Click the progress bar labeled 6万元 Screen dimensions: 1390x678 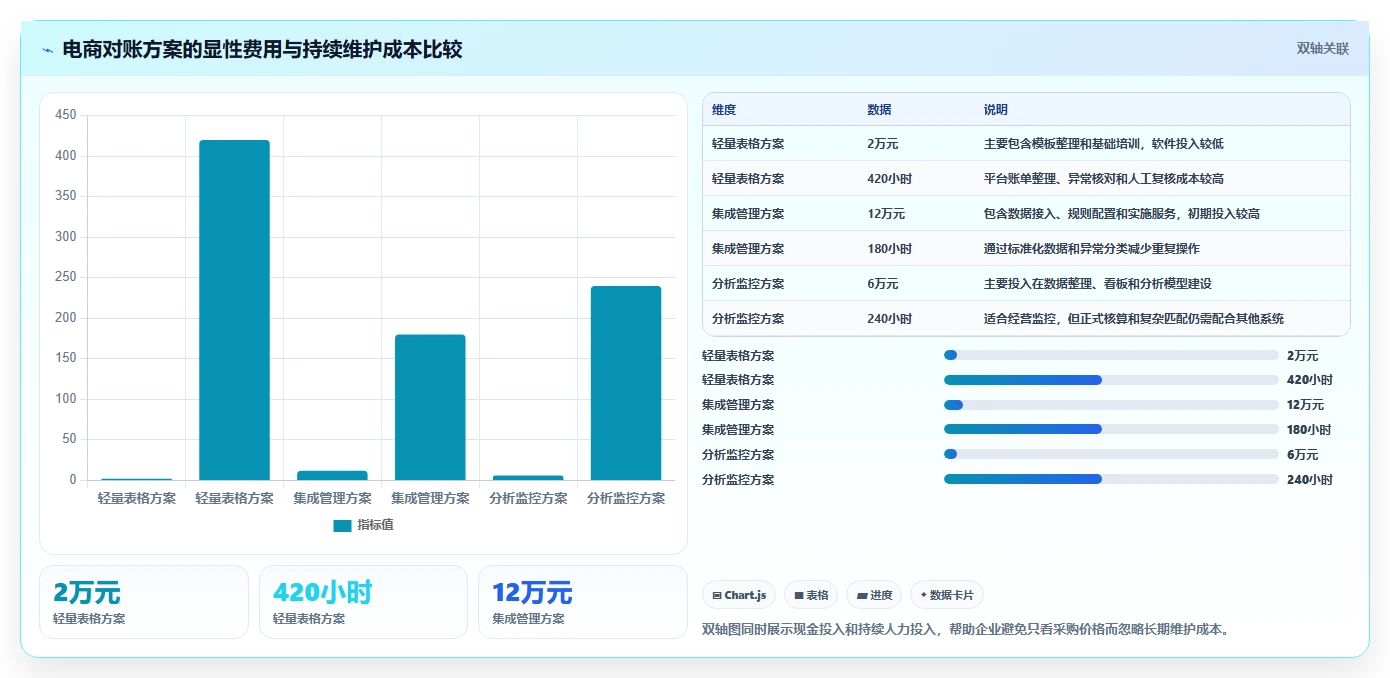pos(1111,455)
